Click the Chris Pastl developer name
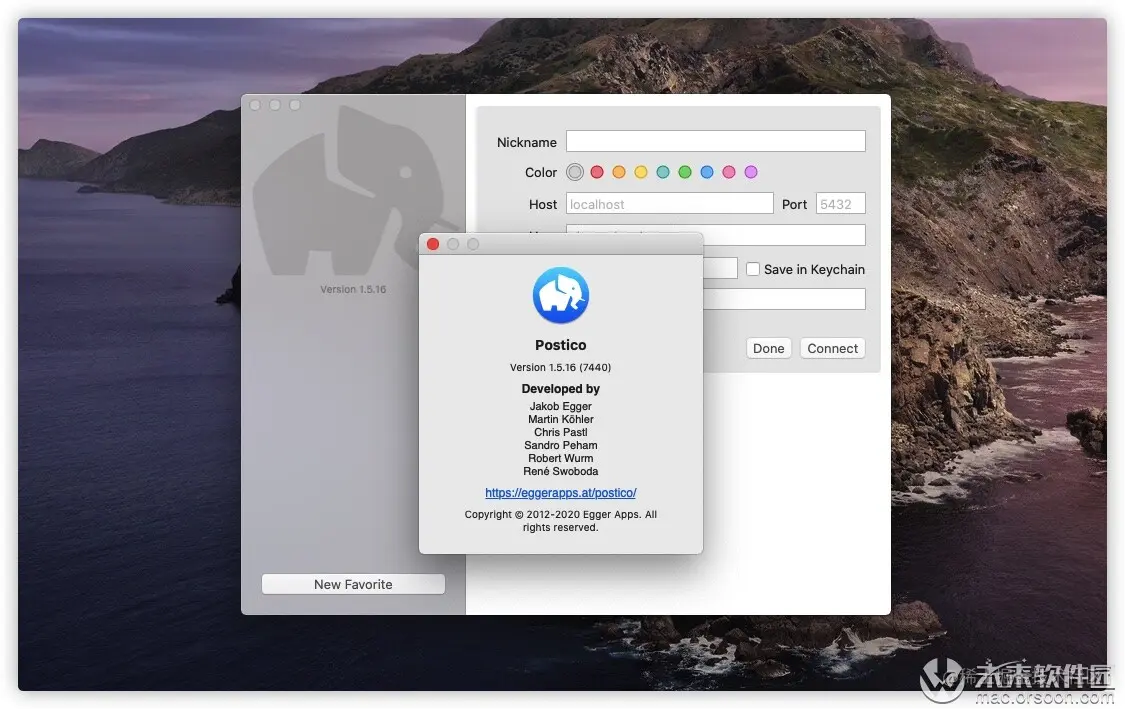Viewport: 1125px width, 709px height. click(560, 432)
